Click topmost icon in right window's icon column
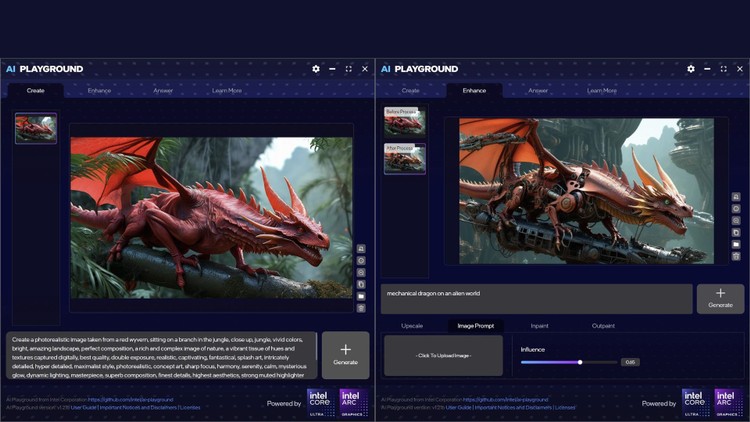750x422 pixels. click(x=736, y=197)
